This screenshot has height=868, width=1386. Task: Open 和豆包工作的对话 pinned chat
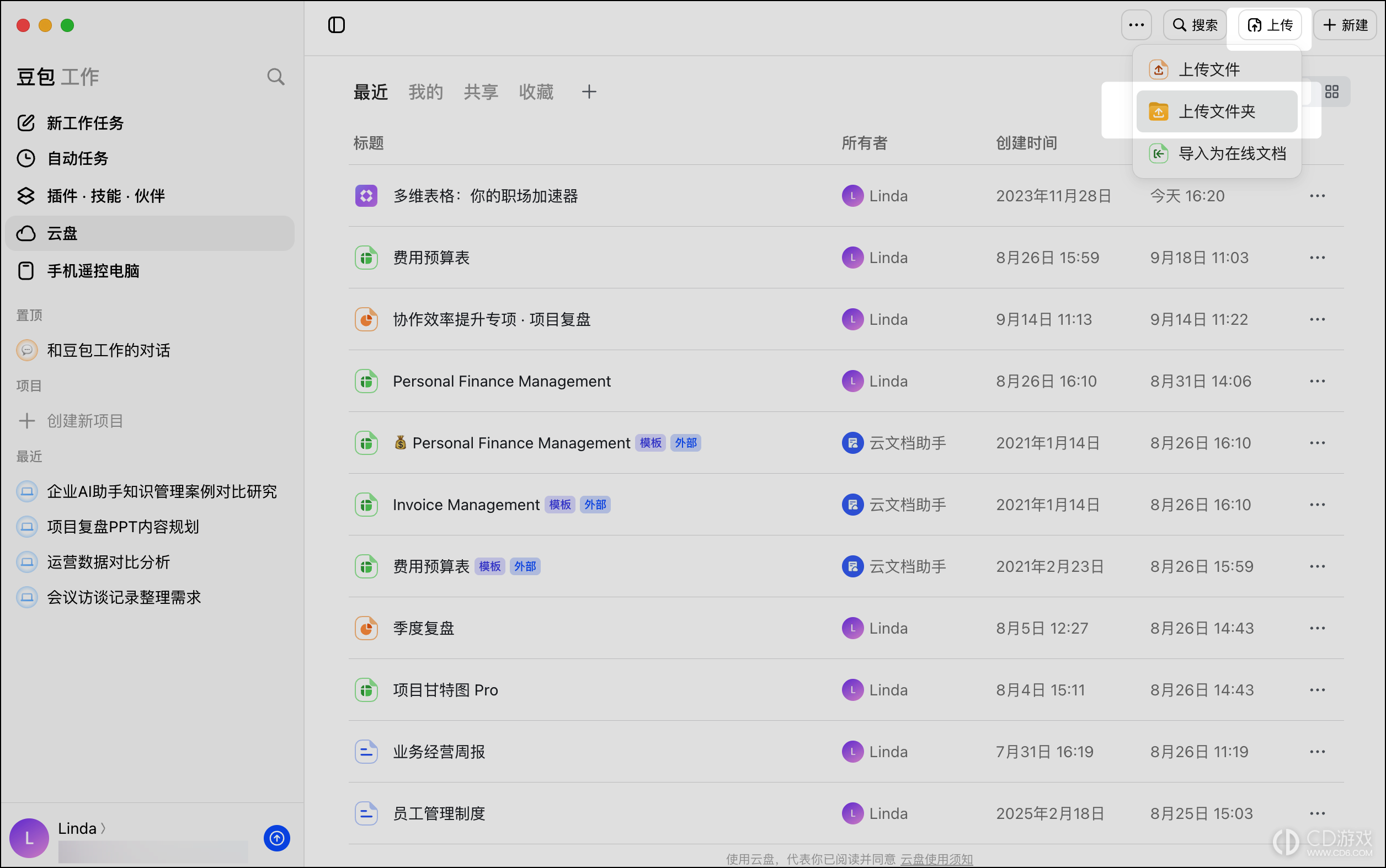(150, 350)
